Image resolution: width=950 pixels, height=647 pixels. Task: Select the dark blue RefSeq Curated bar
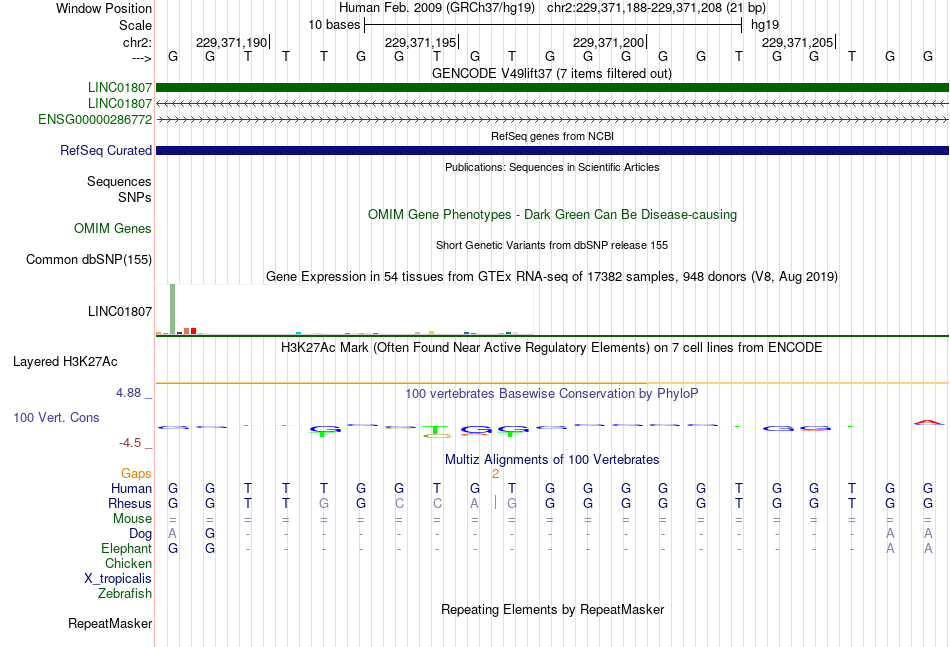552,150
